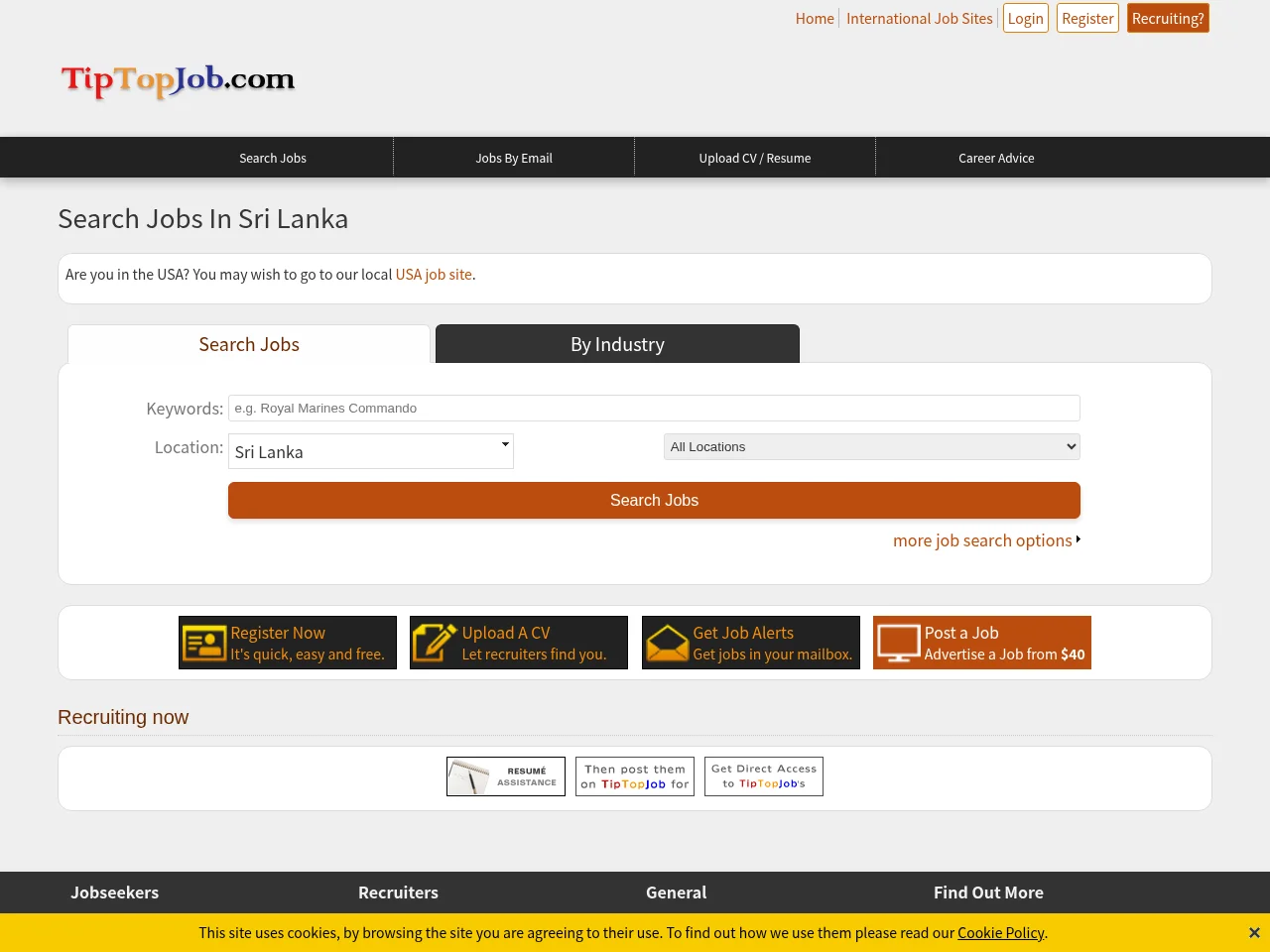Switch to the By Industry tab
This screenshot has height=952, width=1270.
(x=617, y=344)
